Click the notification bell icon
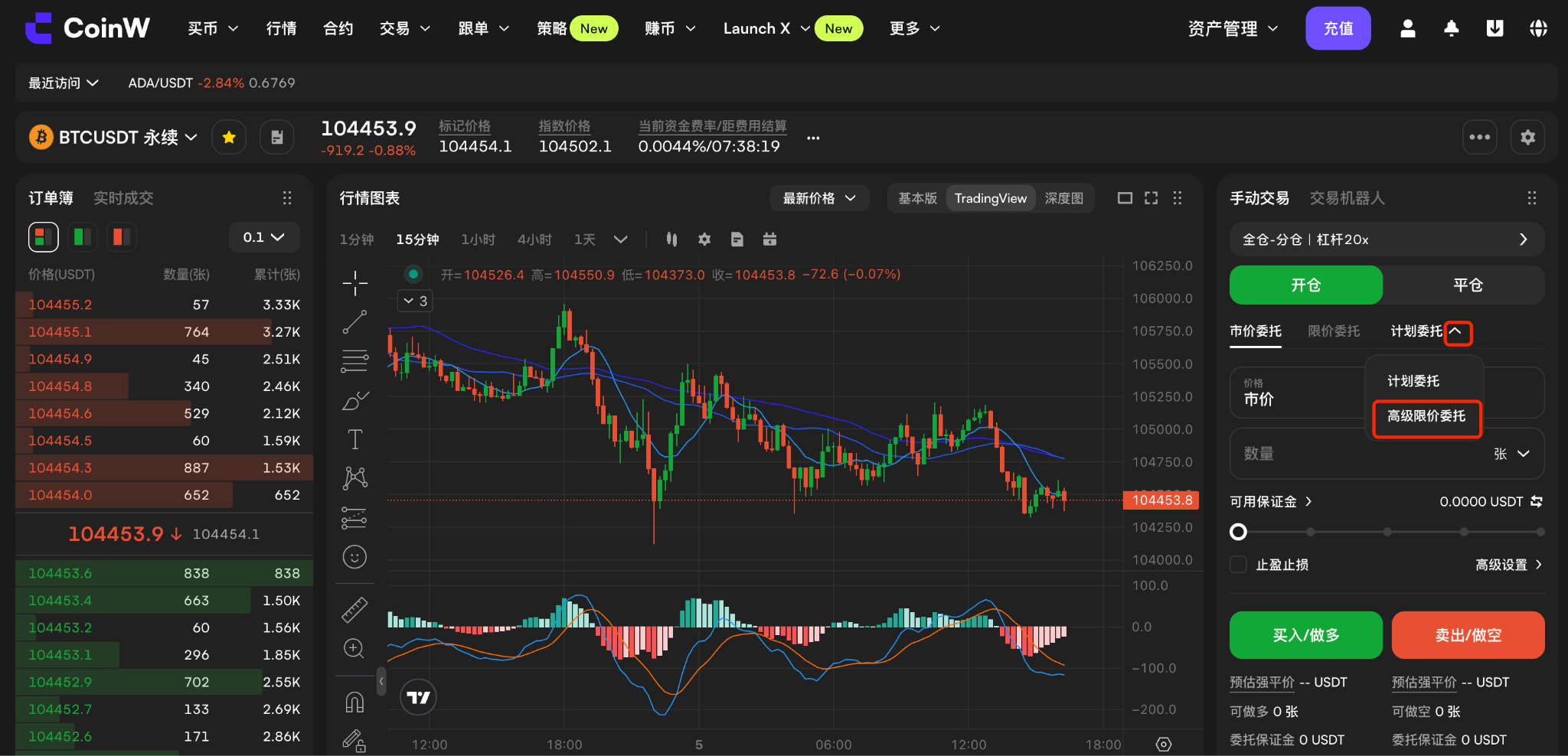This screenshot has height=756, width=1568. 1451,28
